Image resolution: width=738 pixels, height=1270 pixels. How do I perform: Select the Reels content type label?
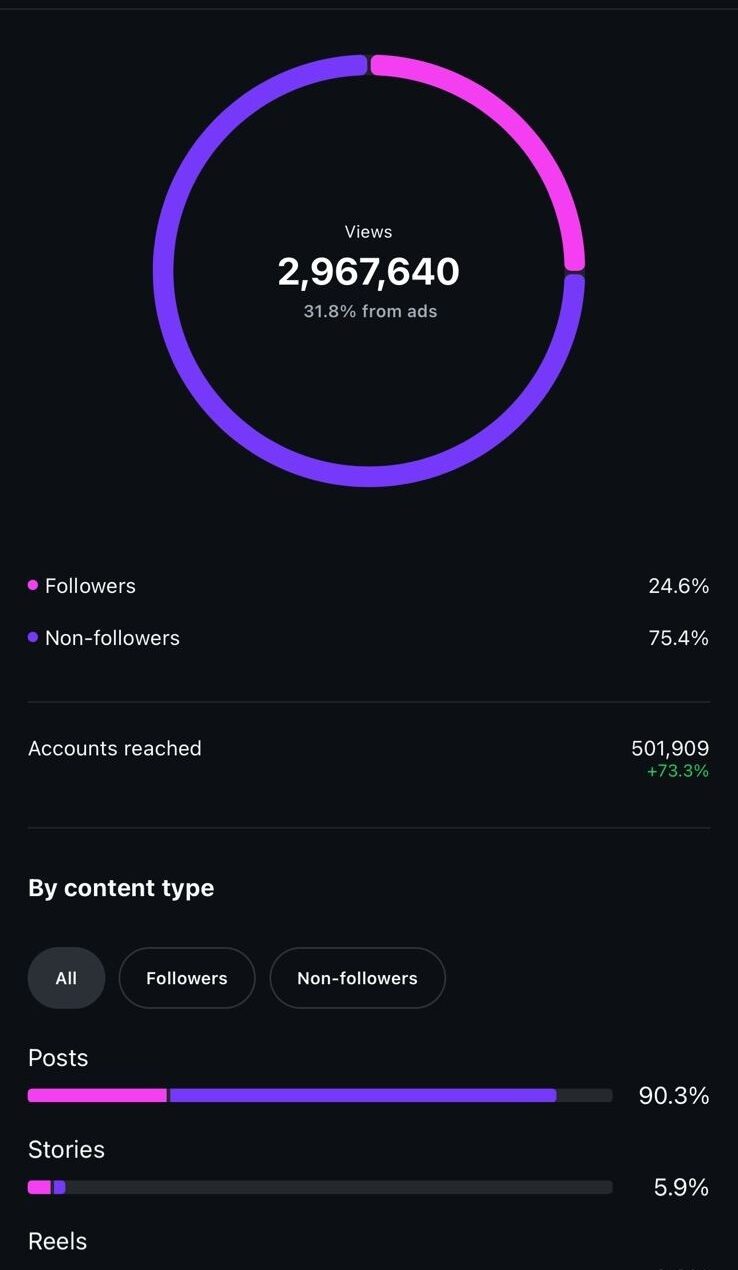[x=58, y=1241]
